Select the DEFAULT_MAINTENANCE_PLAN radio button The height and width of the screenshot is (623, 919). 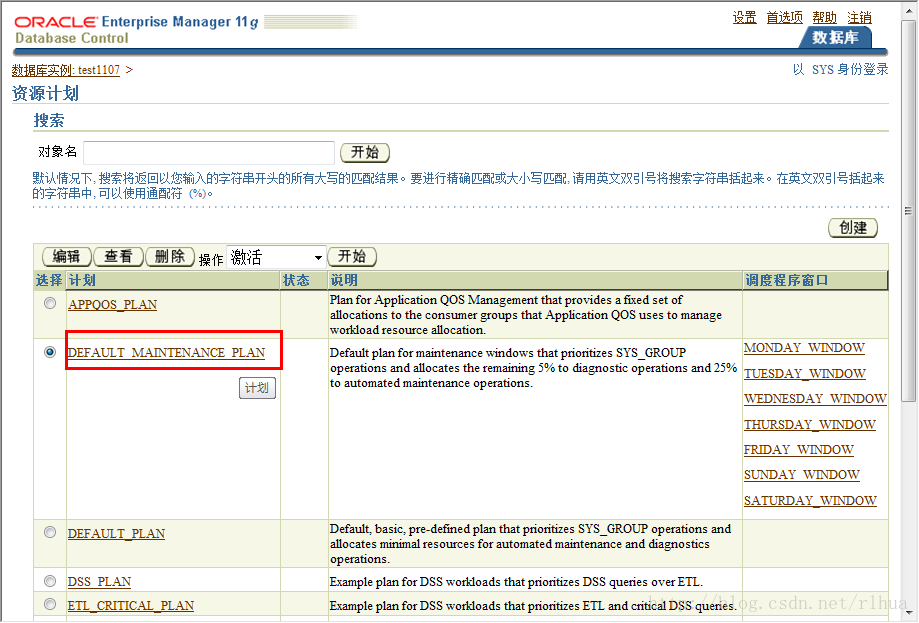point(50,352)
